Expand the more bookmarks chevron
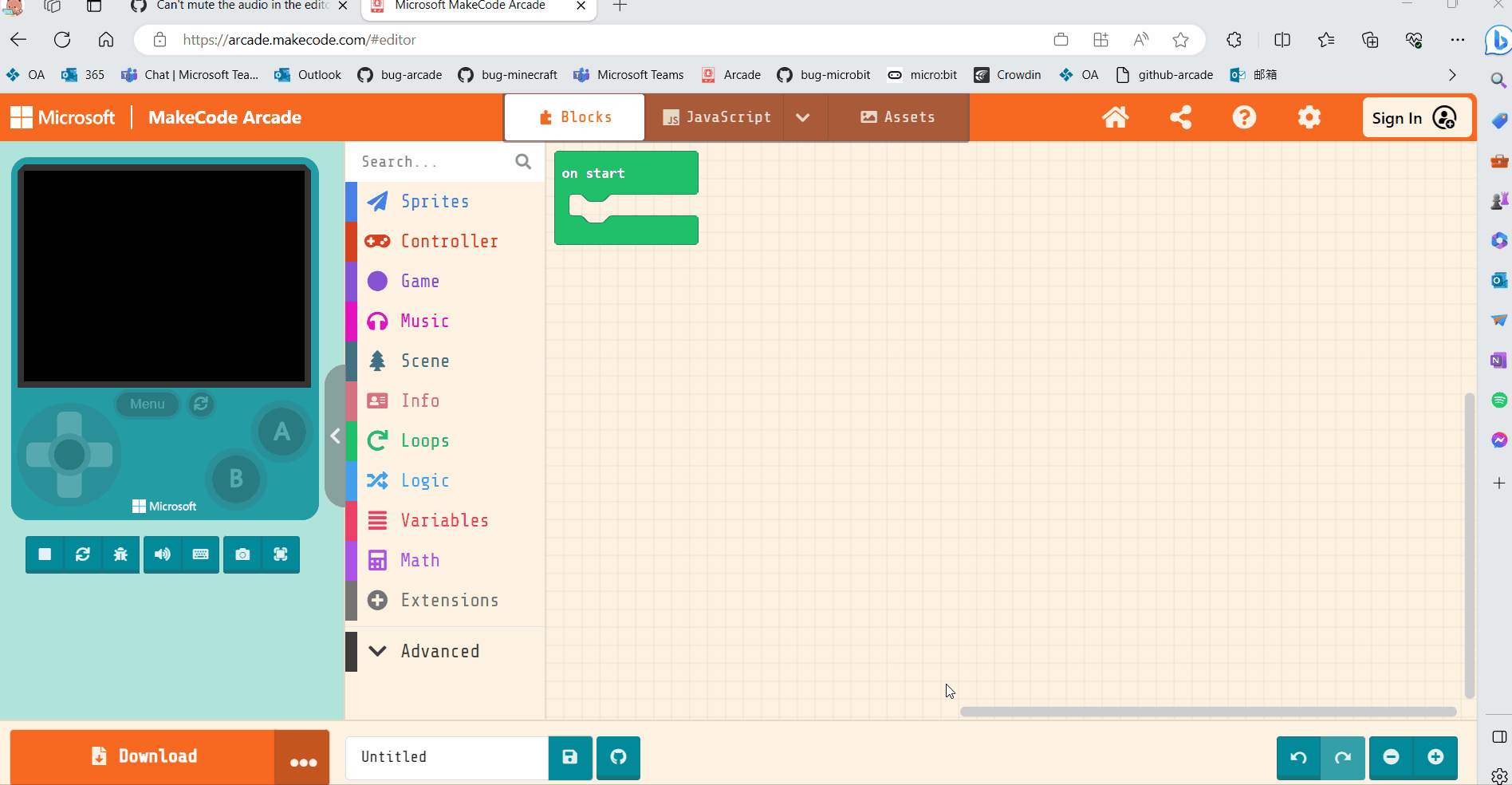Viewport: 1512px width, 785px height. (x=1452, y=75)
